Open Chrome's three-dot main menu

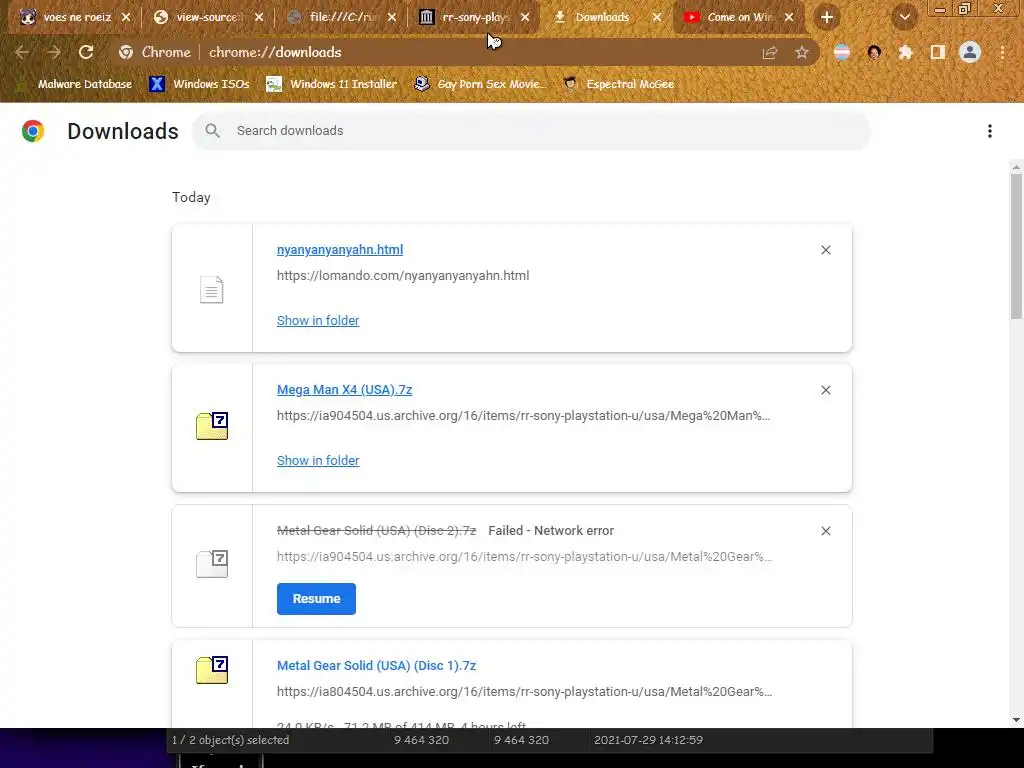1002,52
